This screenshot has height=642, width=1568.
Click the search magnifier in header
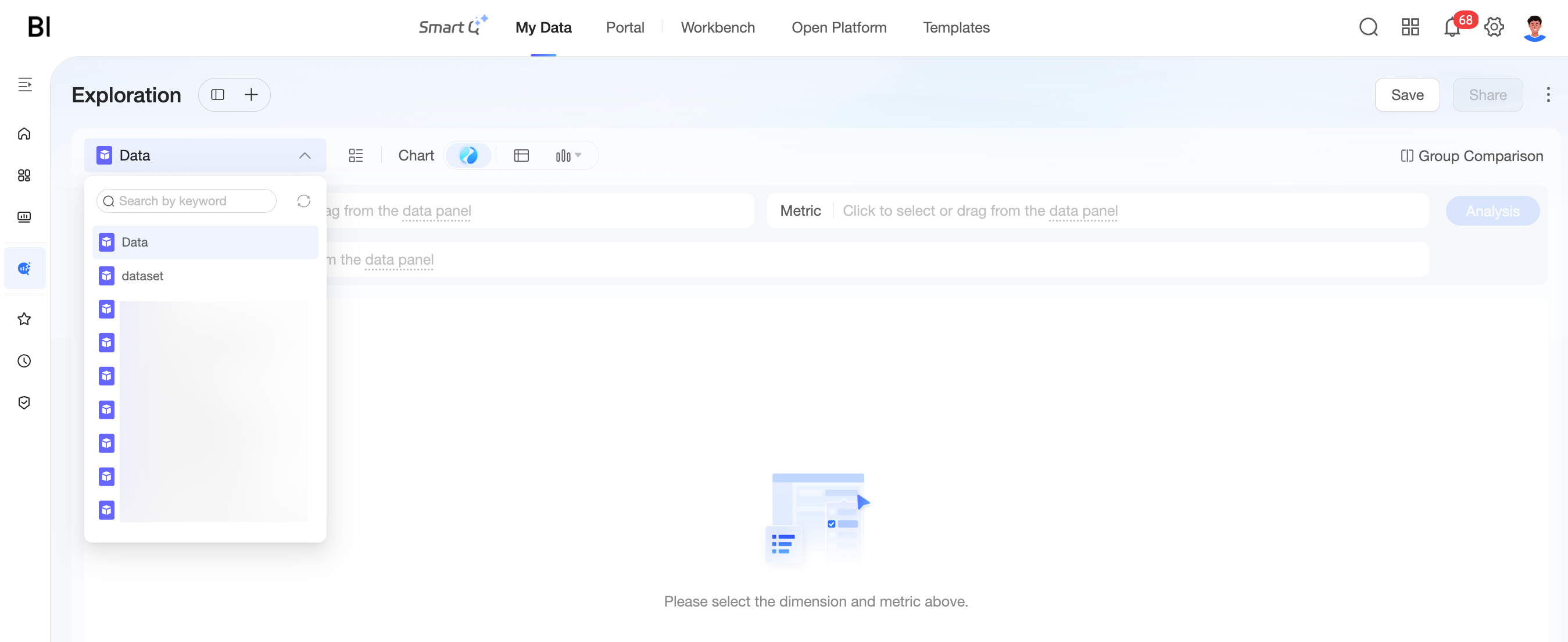point(1368,27)
